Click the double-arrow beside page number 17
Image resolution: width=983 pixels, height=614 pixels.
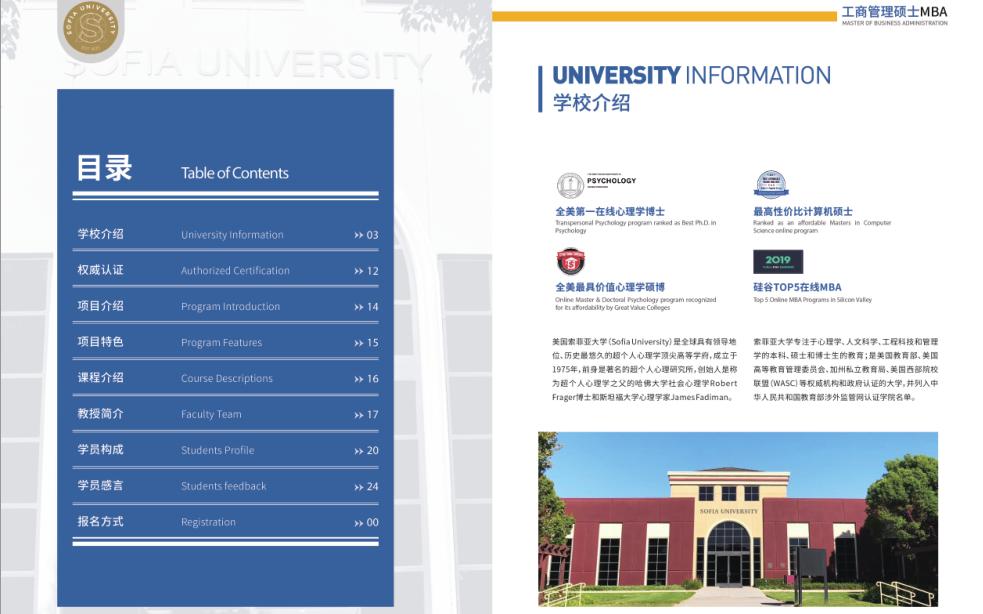pyautogui.click(x=359, y=415)
